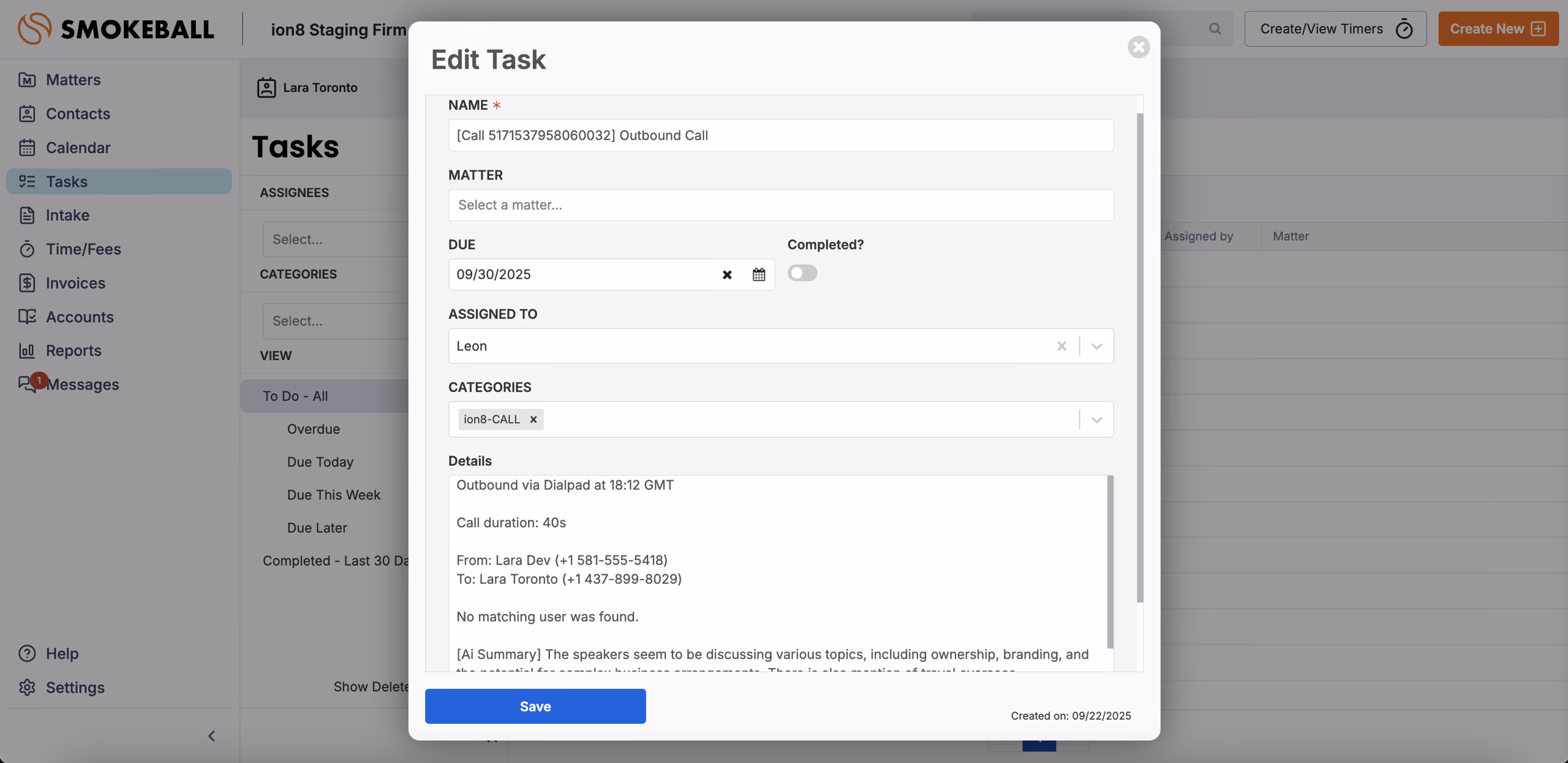This screenshot has width=1568, height=763.
Task: Click the search magnifier icon in the header
Action: [x=1215, y=29]
